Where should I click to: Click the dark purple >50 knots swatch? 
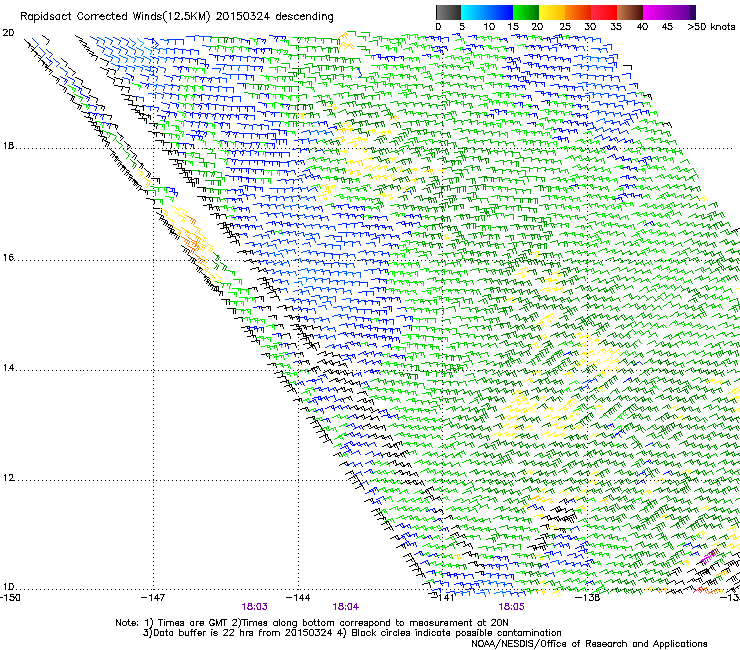point(693,12)
